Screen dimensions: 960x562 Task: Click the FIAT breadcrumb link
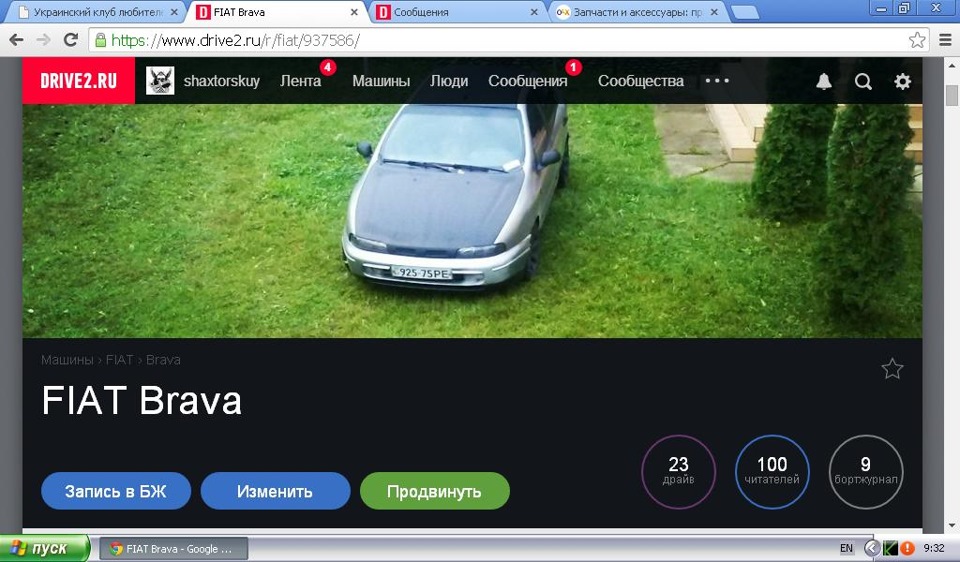119,360
